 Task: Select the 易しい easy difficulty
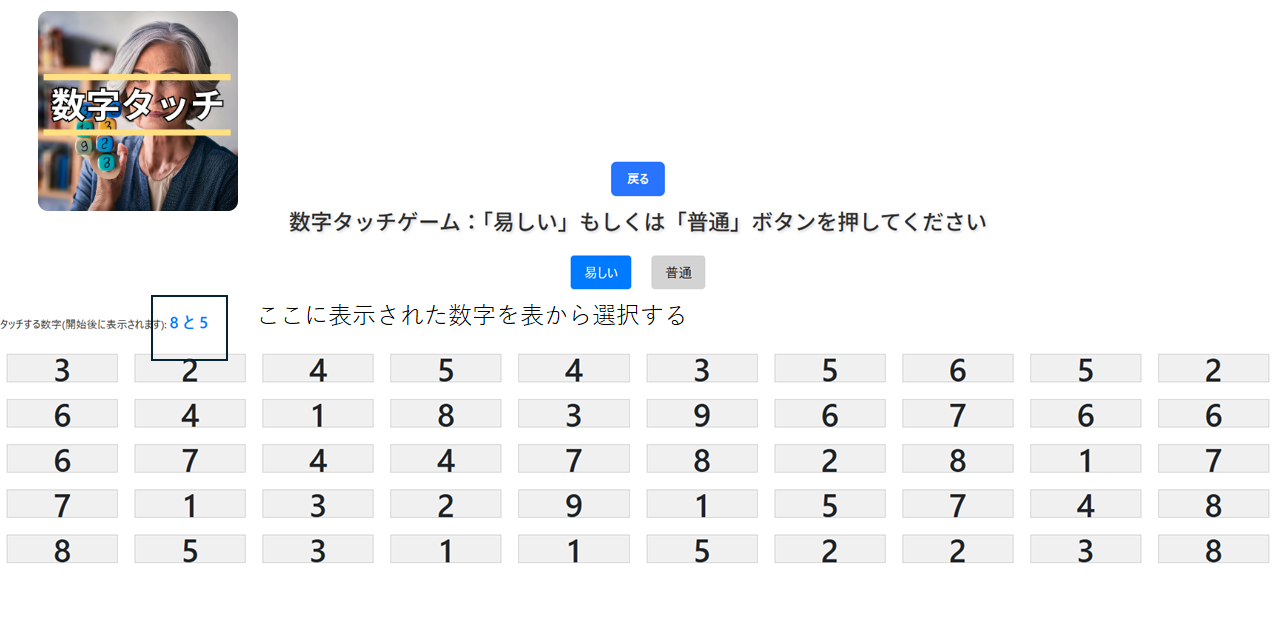(600, 272)
